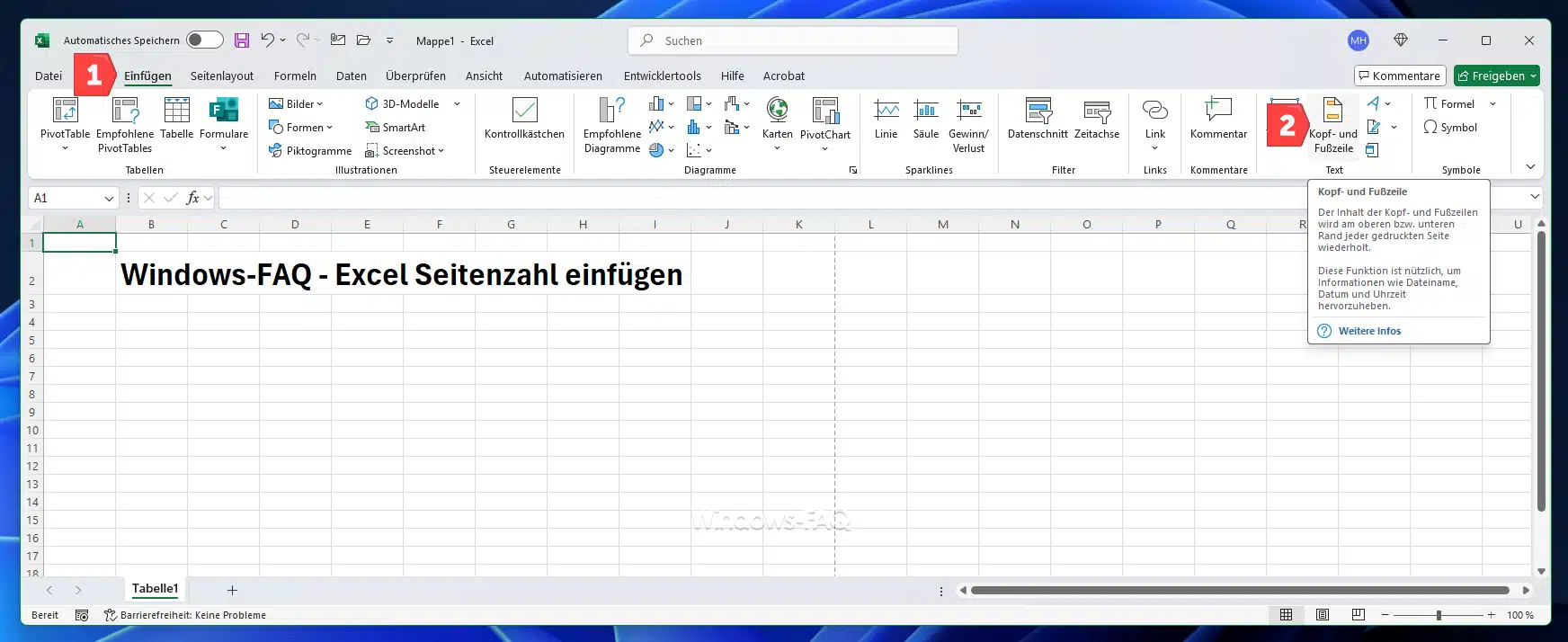Screen dimensions: 1568x642
Task: Add a Kommentar from the ribbon
Action: [1218, 111]
